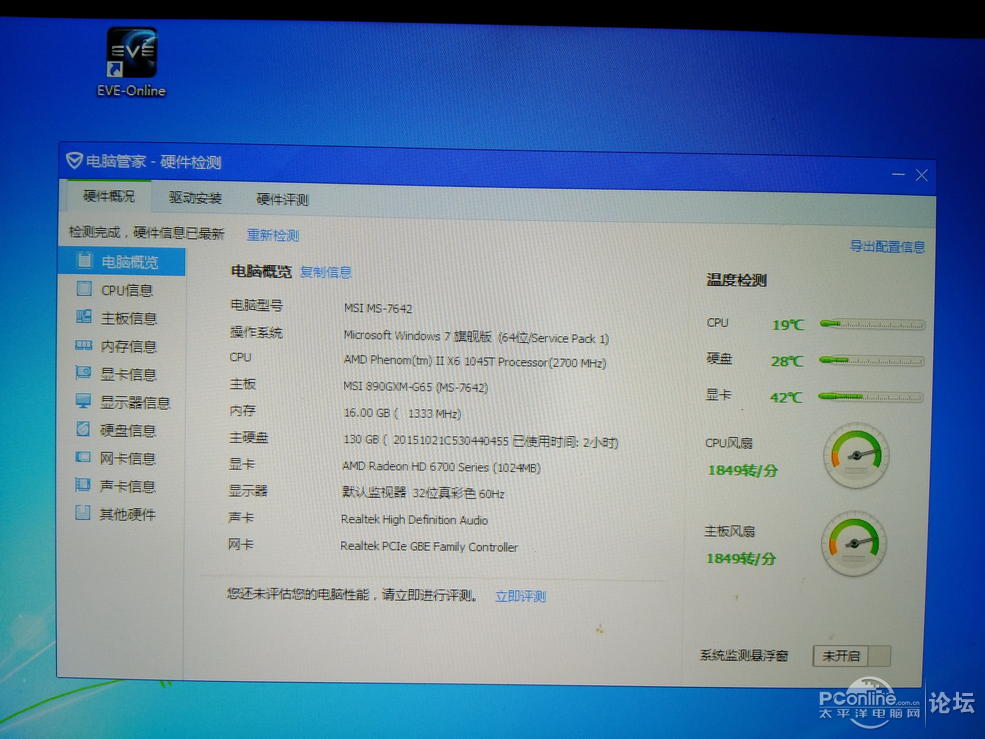Click the CPU风扇 speed gauge
Image resolution: width=985 pixels, height=739 pixels.
click(x=856, y=456)
